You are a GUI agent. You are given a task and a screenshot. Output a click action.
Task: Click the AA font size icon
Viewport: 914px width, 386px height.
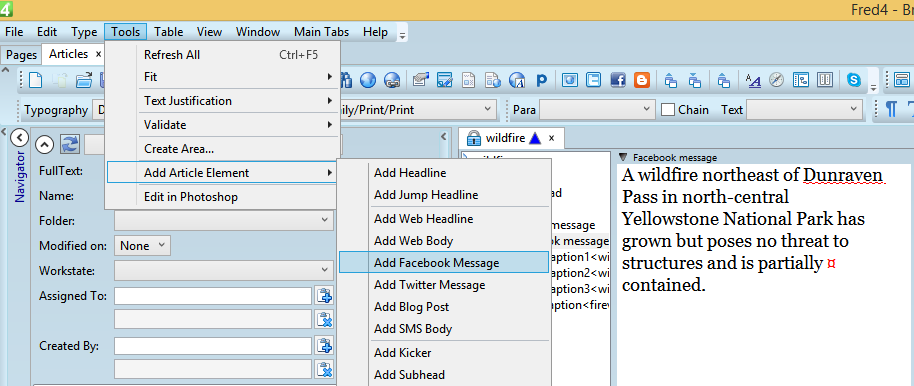coord(753,80)
